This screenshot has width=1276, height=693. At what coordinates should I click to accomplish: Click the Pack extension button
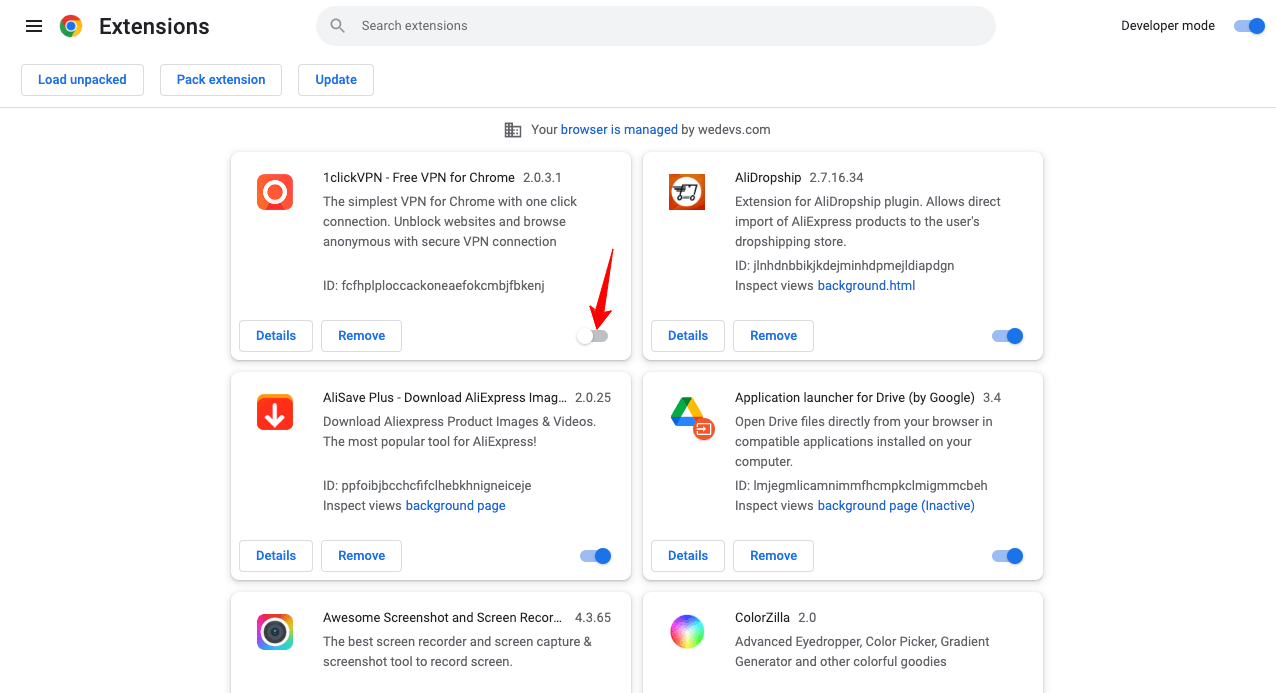pos(221,80)
